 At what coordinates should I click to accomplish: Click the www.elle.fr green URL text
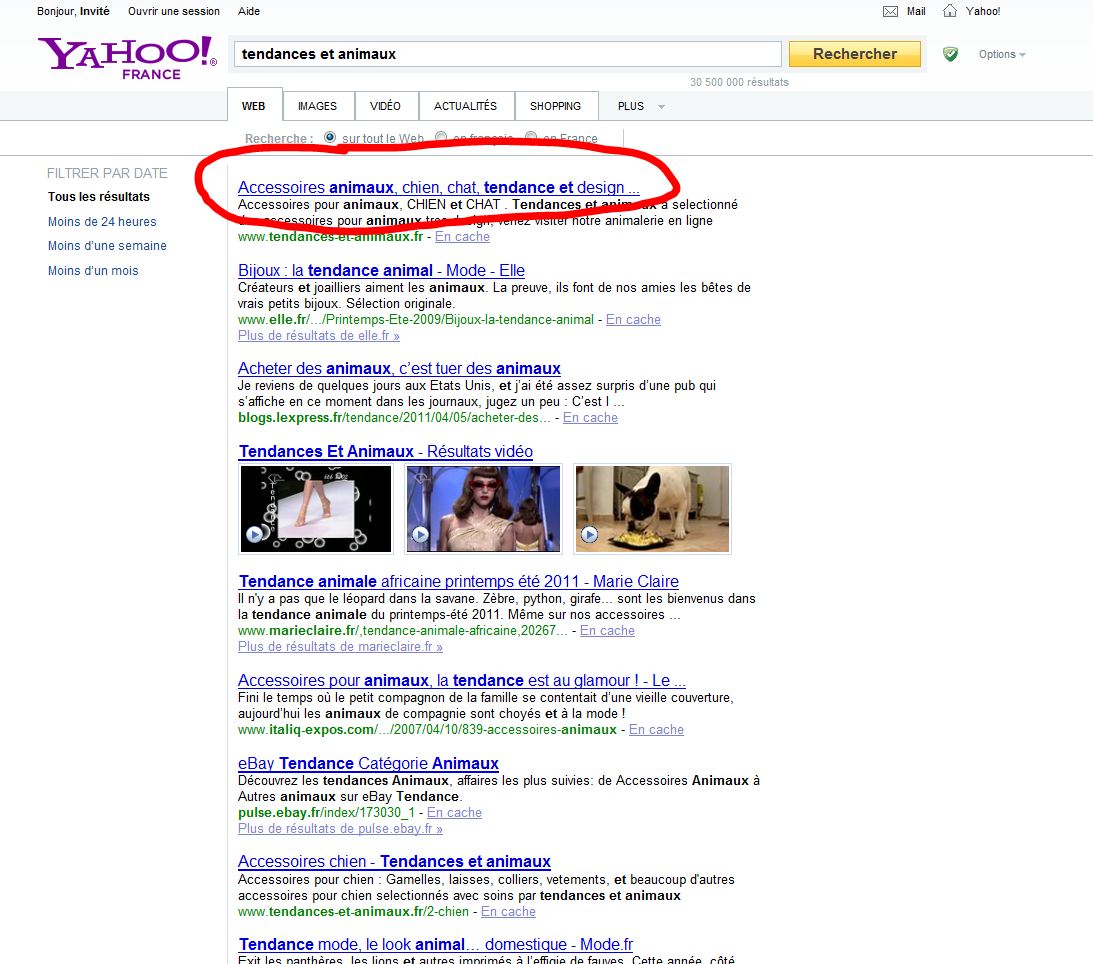click(x=415, y=319)
